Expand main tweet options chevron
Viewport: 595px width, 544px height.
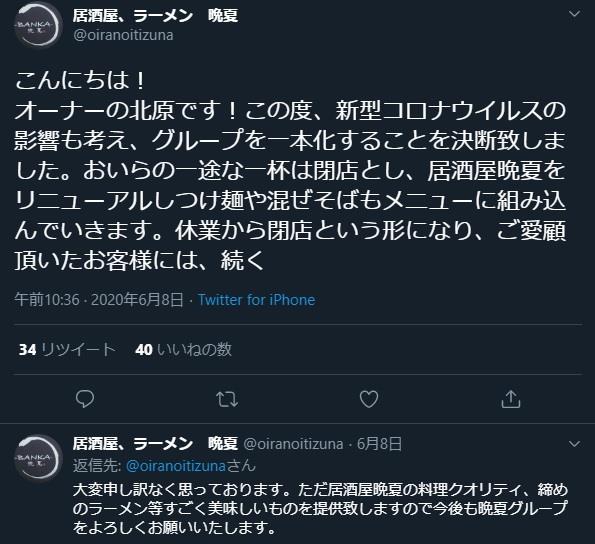pyautogui.click(x=575, y=14)
